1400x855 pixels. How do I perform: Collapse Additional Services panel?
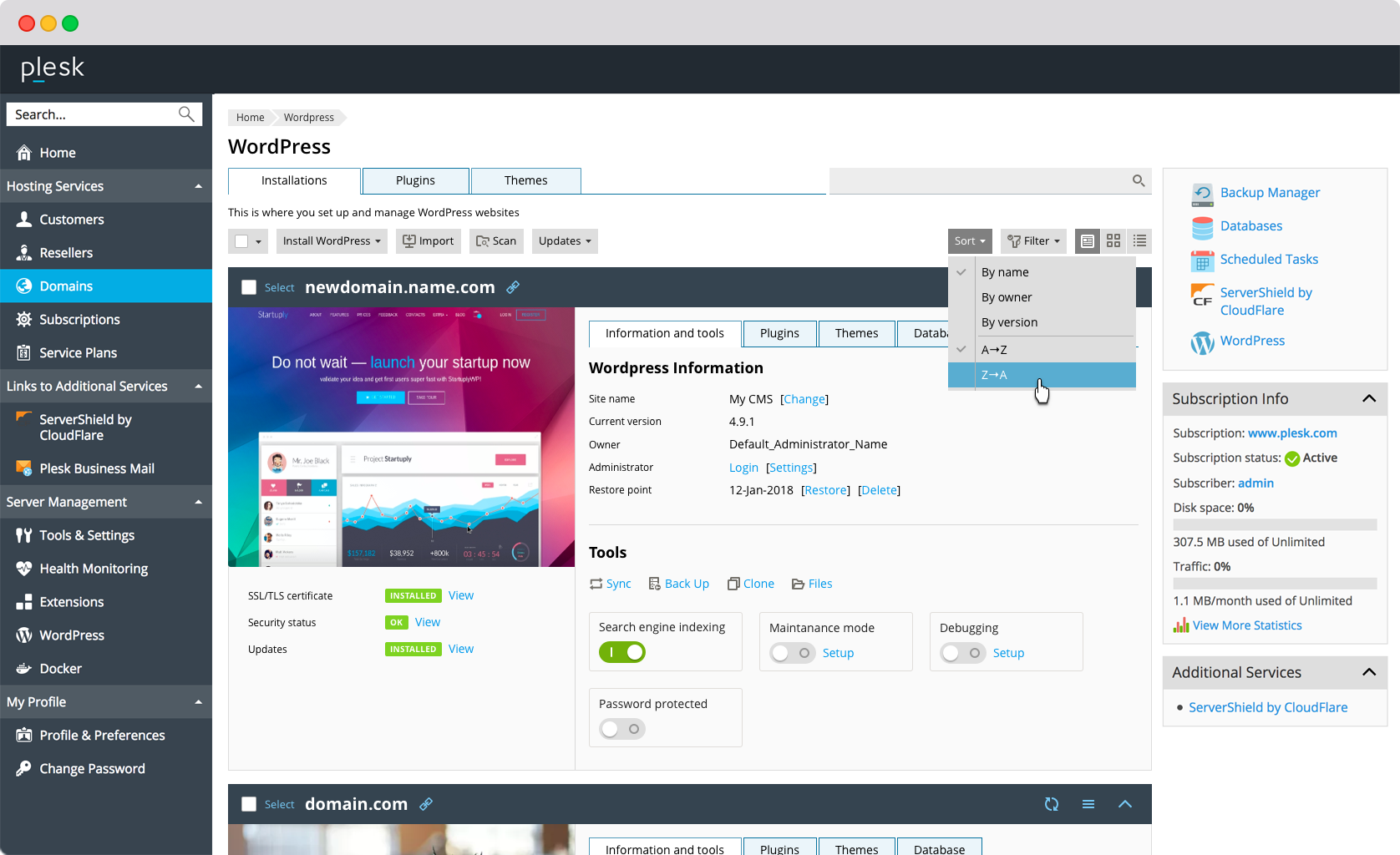tap(1369, 672)
